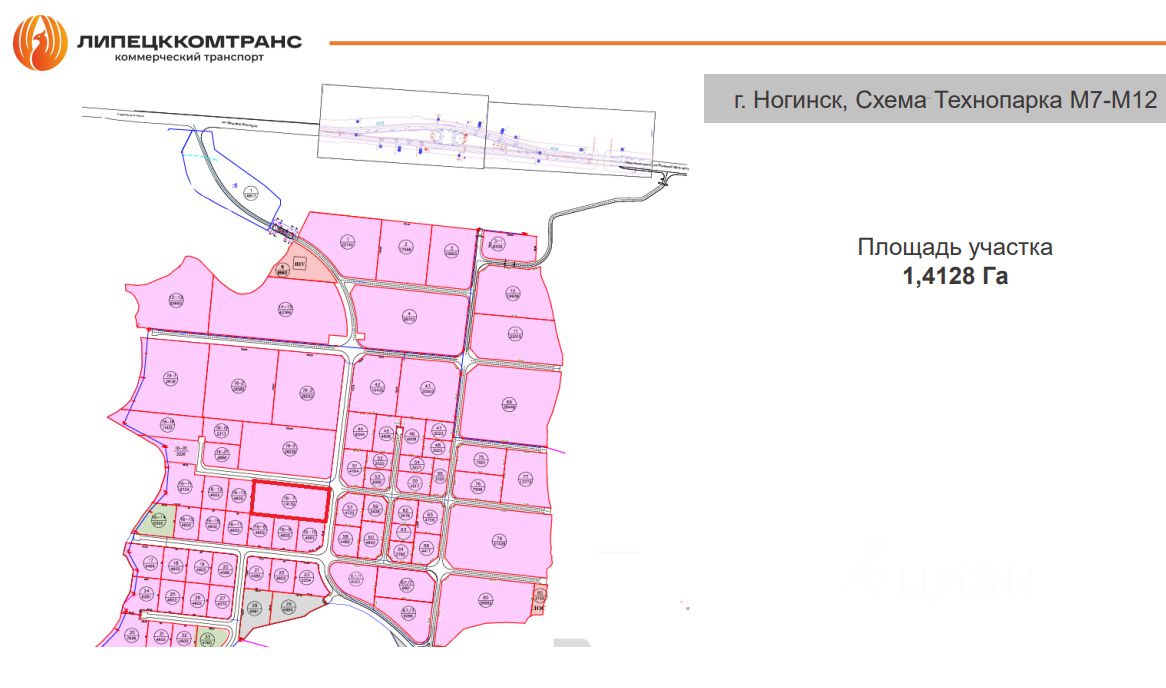Click plot number 11 circle marker
The height and width of the screenshot is (688, 1166).
tap(515, 333)
